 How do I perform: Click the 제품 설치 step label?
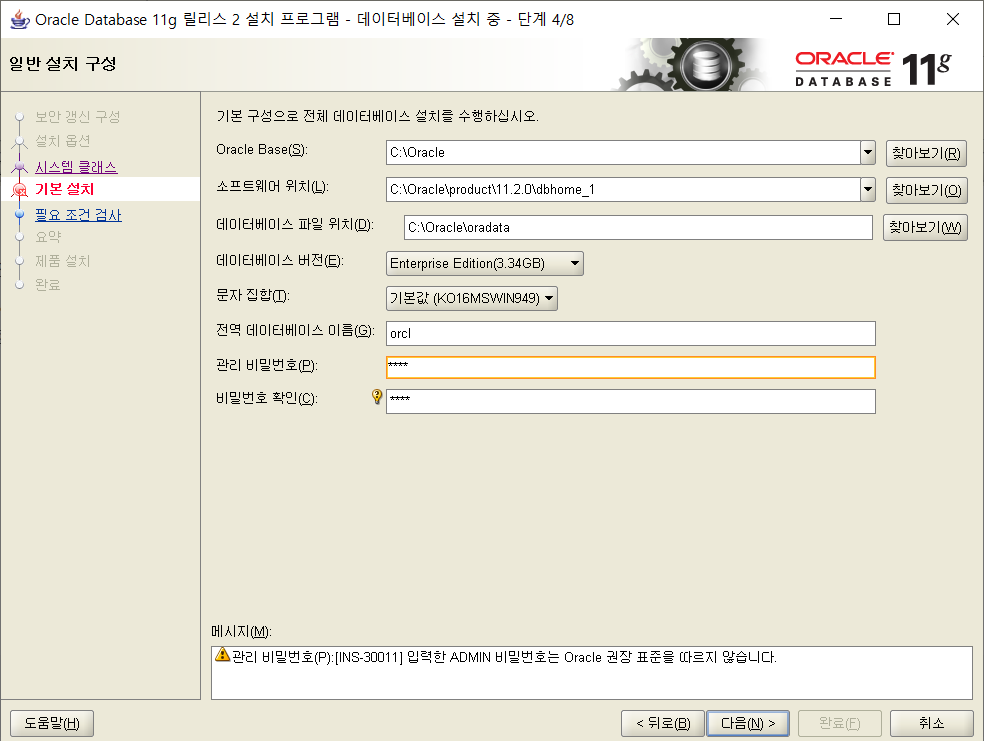62,261
